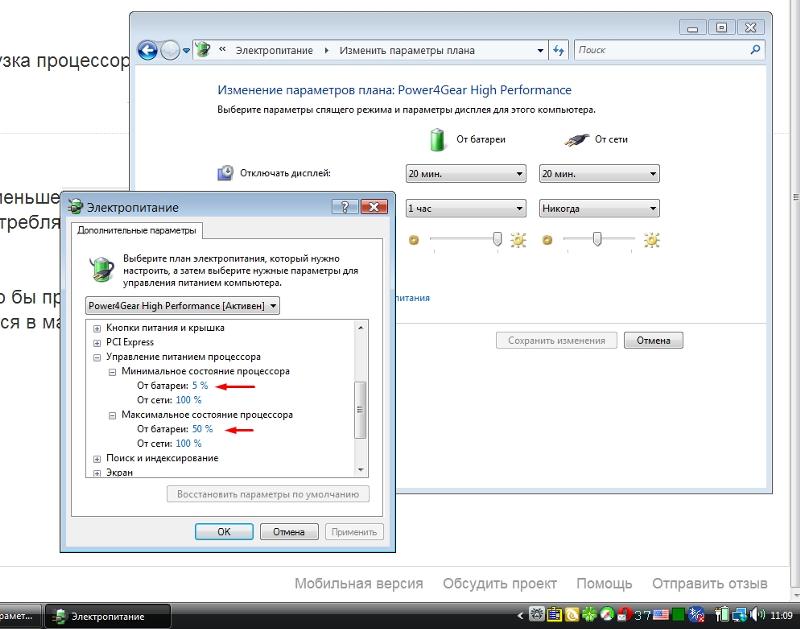
Task: Click Отмена in the Электропитание dialog
Action: pyautogui.click(x=289, y=532)
